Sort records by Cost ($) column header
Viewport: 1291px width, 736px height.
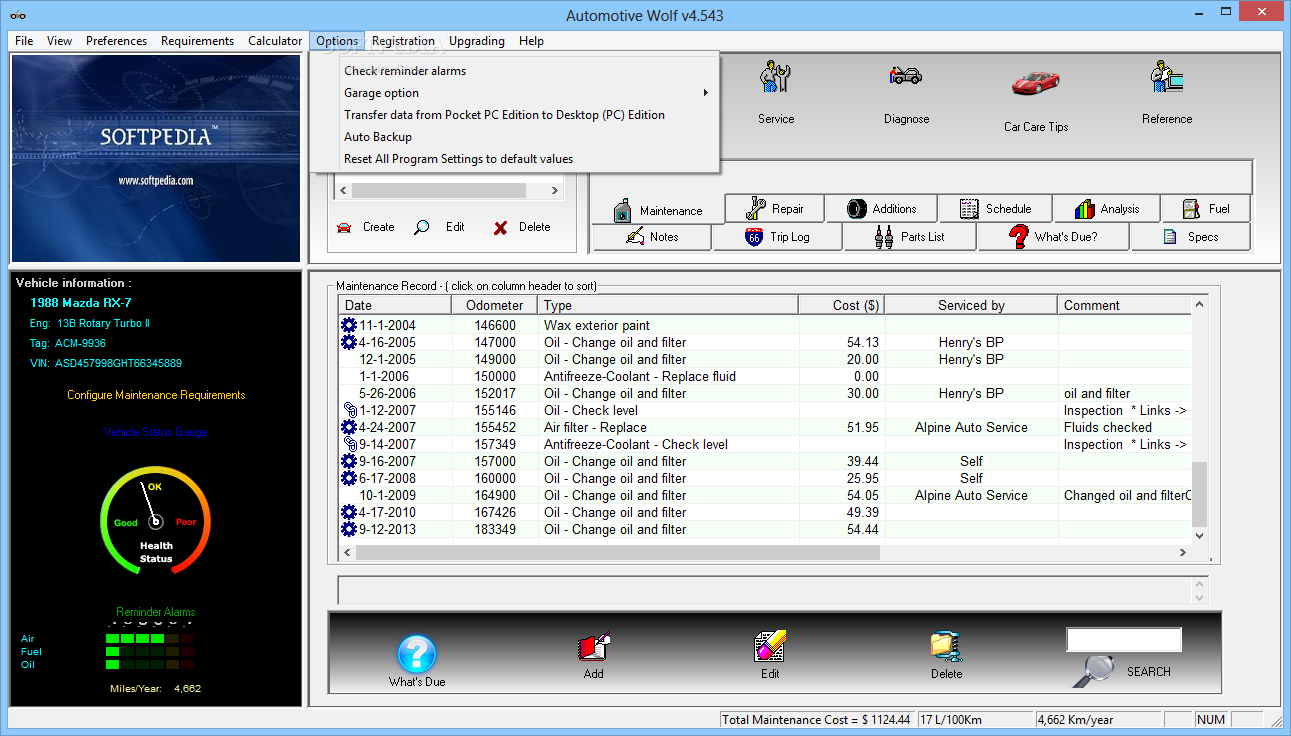841,305
